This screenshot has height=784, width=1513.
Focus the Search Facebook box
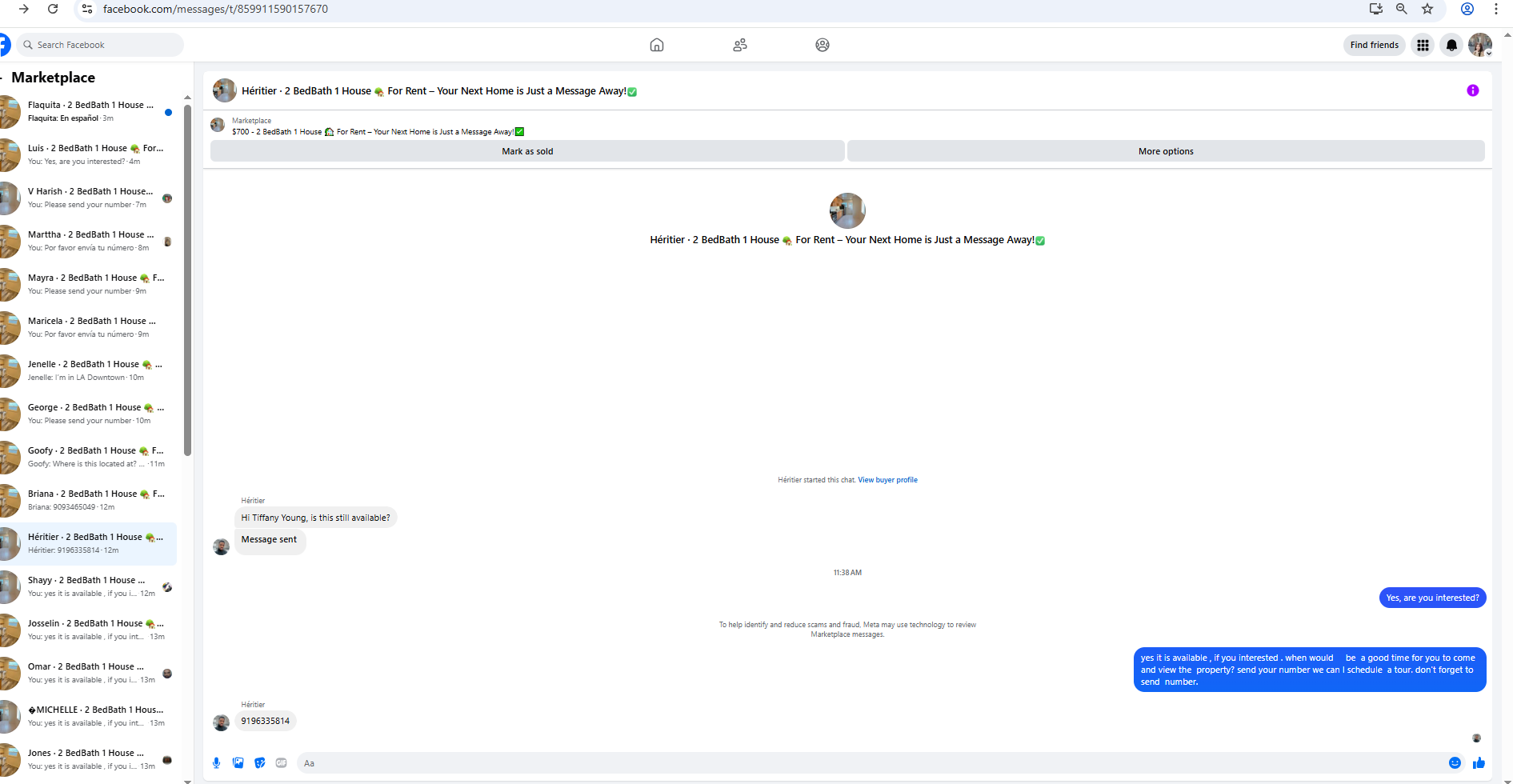pos(100,45)
